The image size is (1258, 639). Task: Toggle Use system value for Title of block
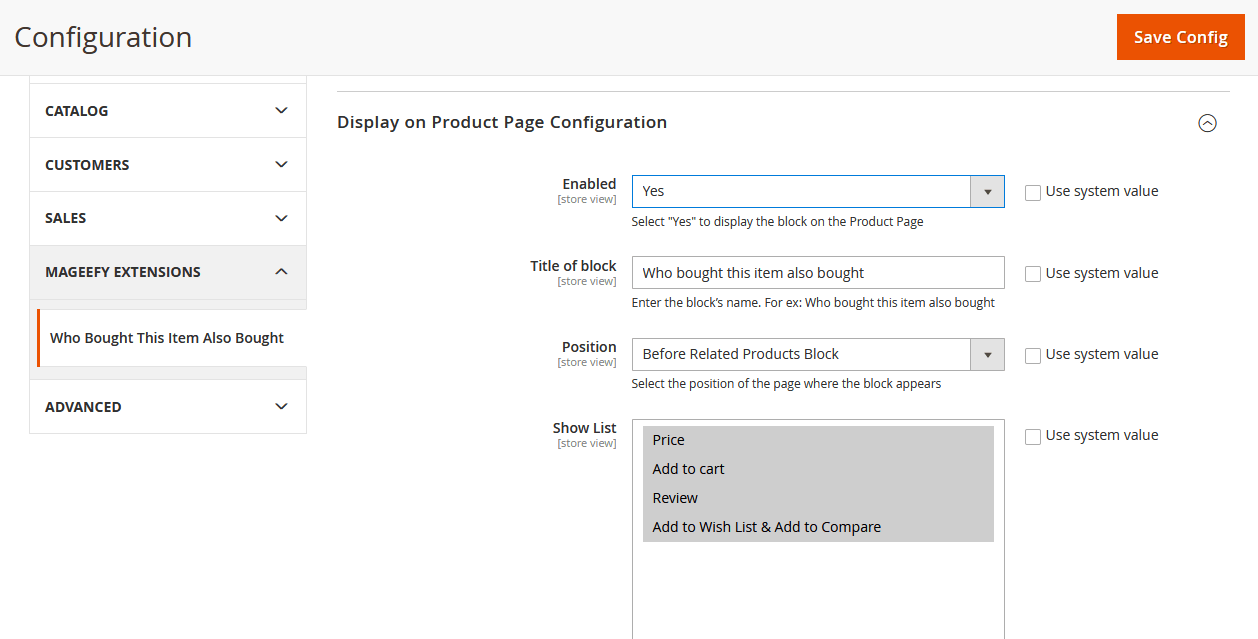tap(1033, 274)
